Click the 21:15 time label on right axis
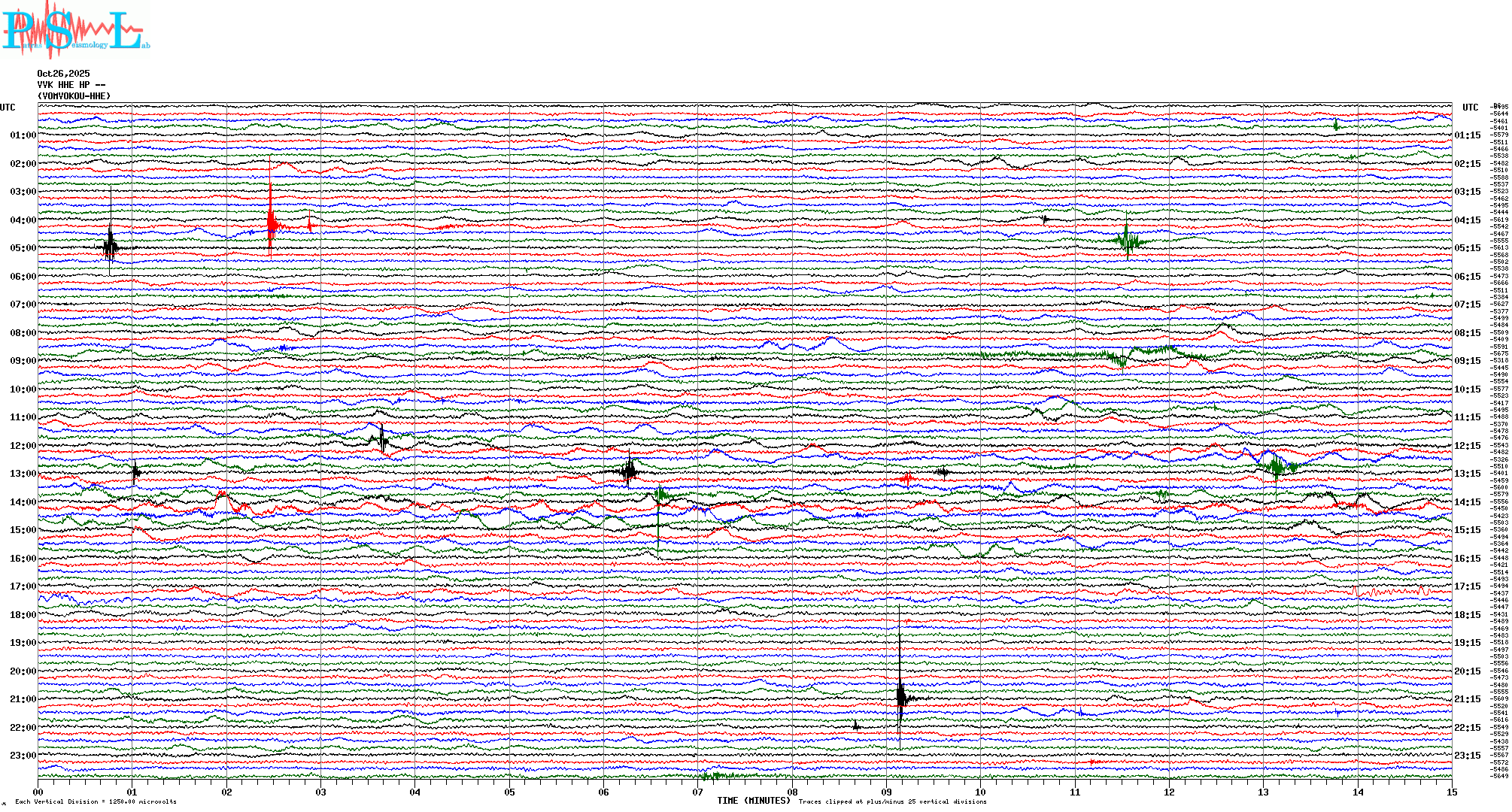 [x=1467, y=699]
